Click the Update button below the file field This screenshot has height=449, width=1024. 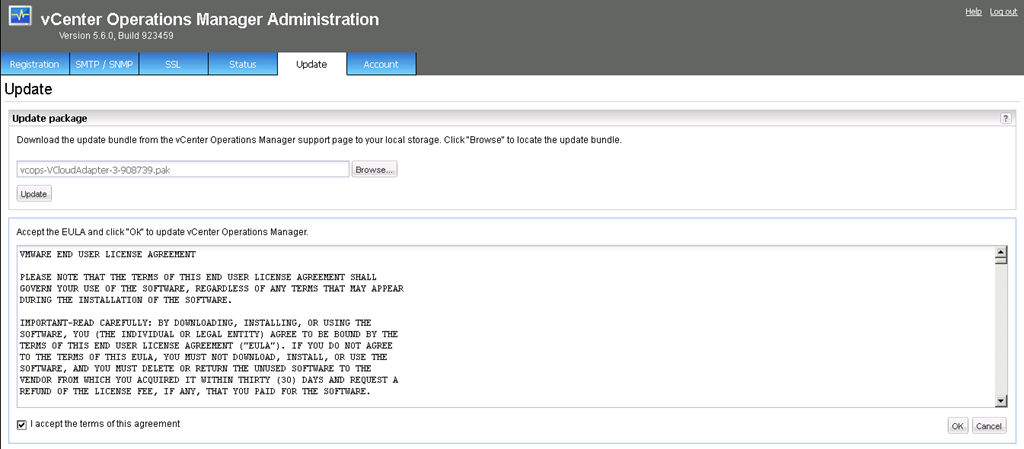click(x=34, y=193)
